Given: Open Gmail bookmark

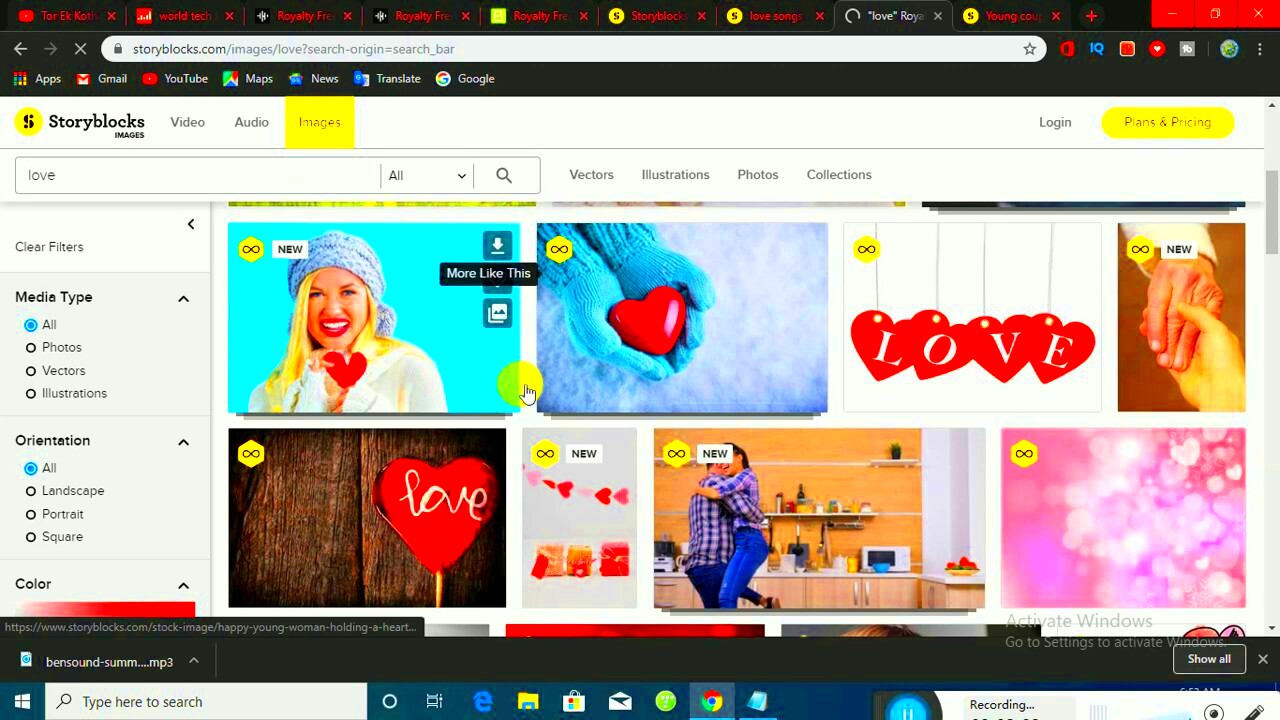Looking at the screenshot, I should (x=101, y=79).
